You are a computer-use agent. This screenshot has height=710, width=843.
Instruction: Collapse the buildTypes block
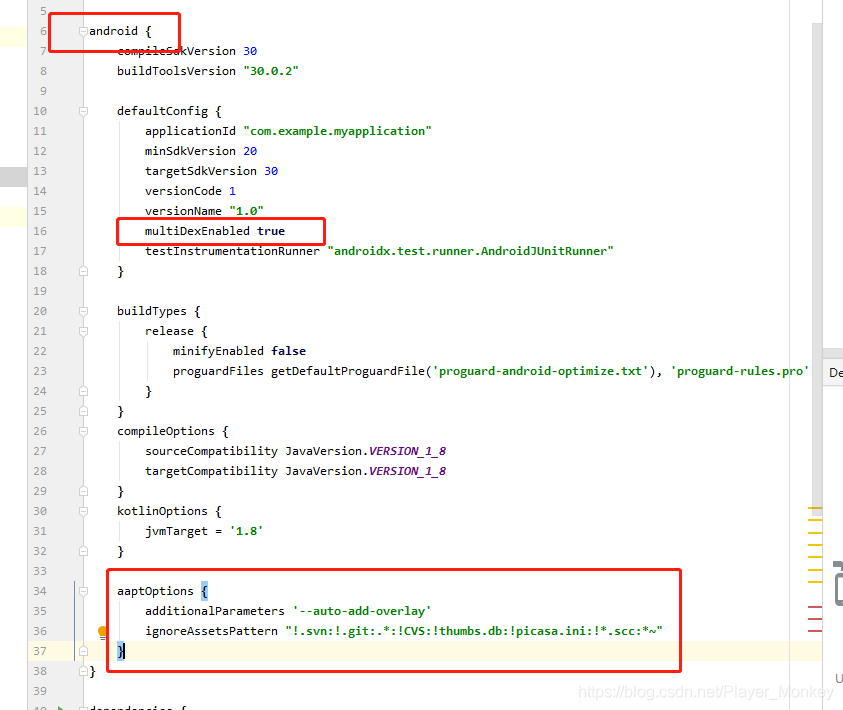(x=83, y=311)
